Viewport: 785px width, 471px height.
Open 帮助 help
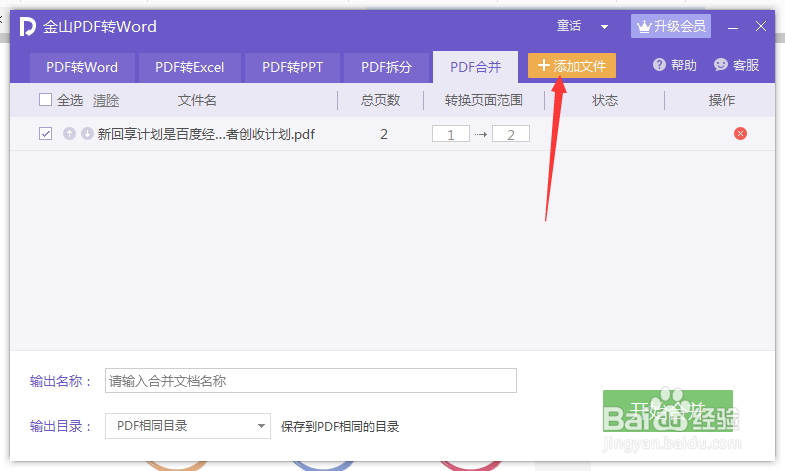tap(674, 65)
